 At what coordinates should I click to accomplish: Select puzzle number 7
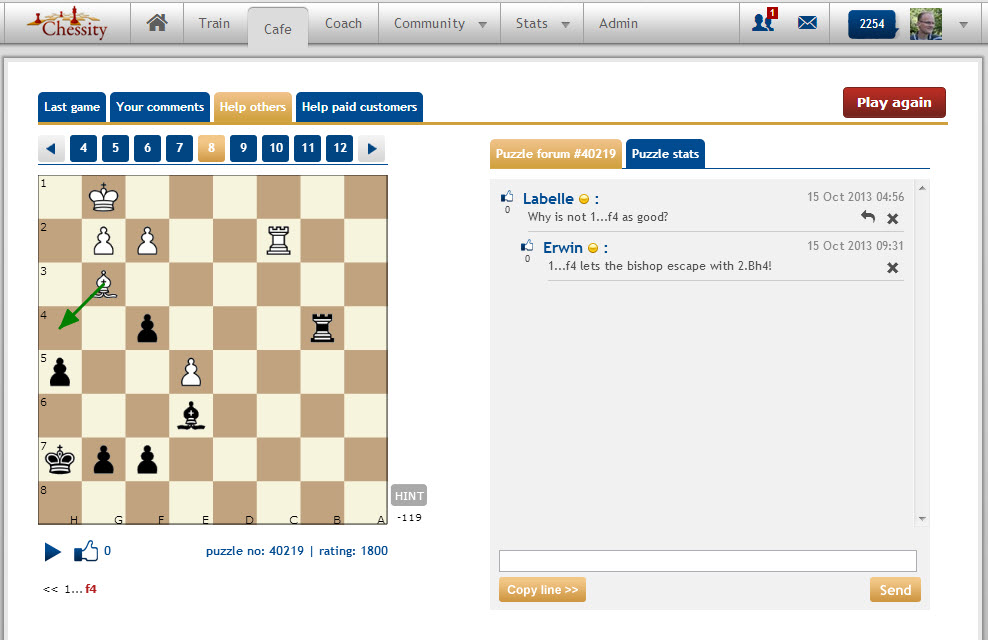pyautogui.click(x=180, y=148)
